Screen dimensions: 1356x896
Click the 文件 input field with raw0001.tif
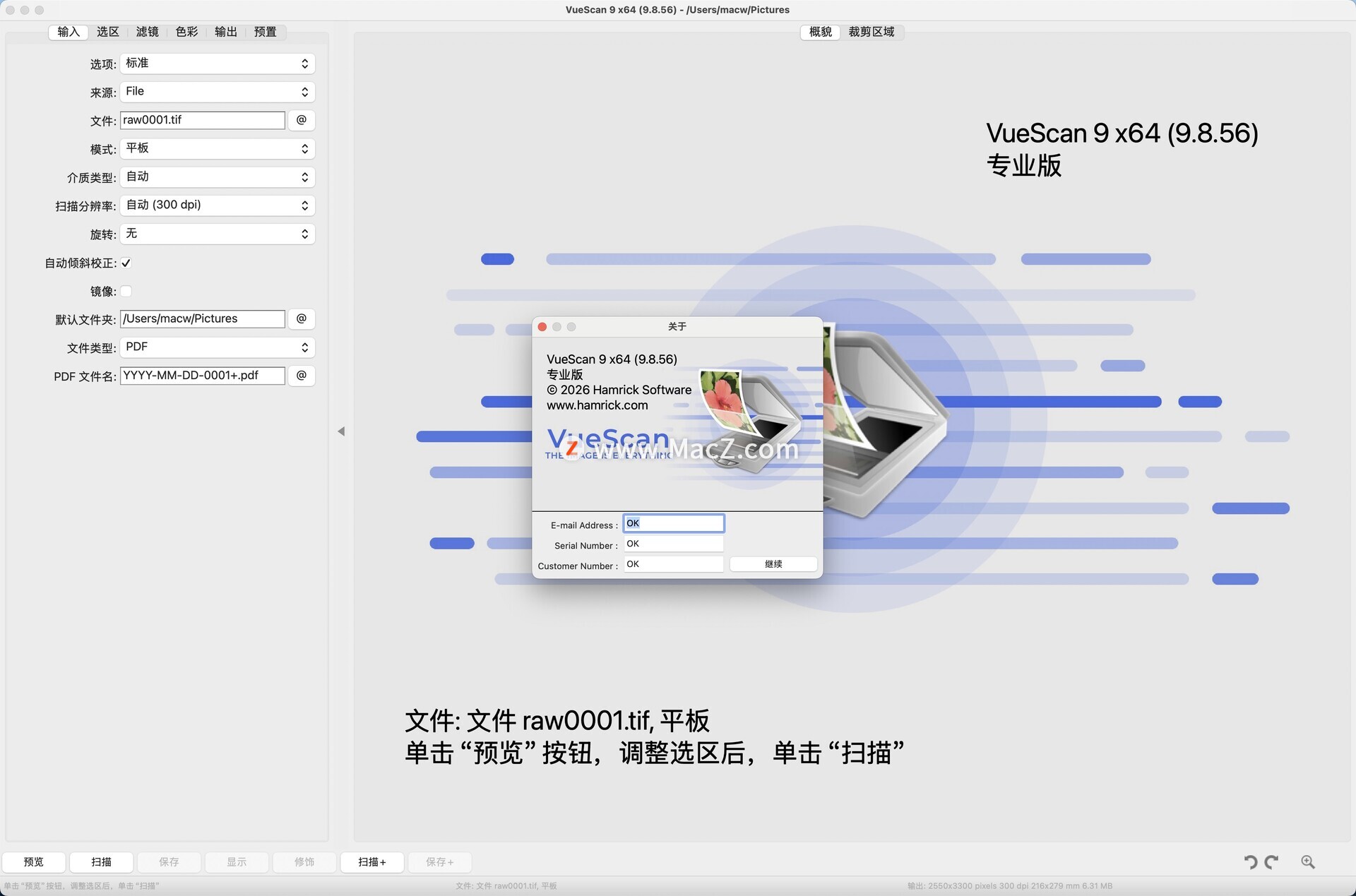[x=203, y=120]
